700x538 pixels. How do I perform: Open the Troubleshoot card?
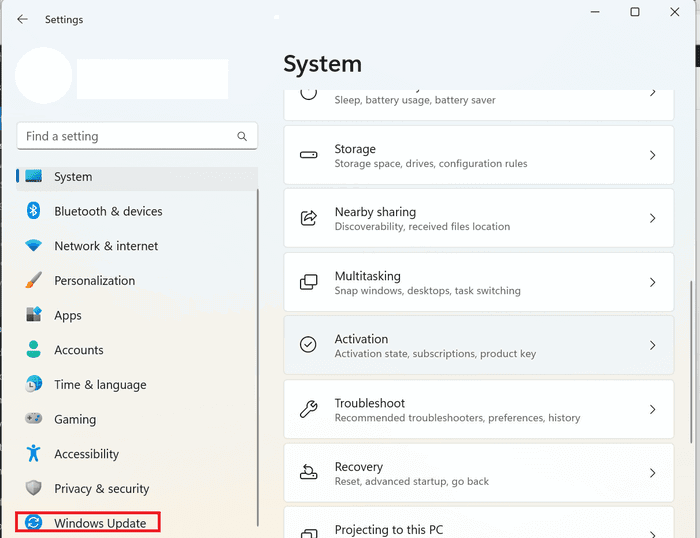(x=479, y=409)
